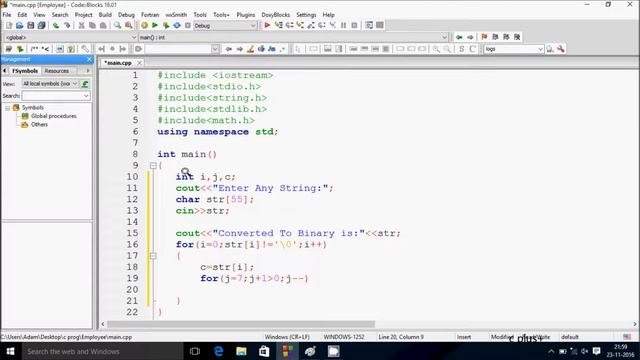Open the File menu

point(7,15)
